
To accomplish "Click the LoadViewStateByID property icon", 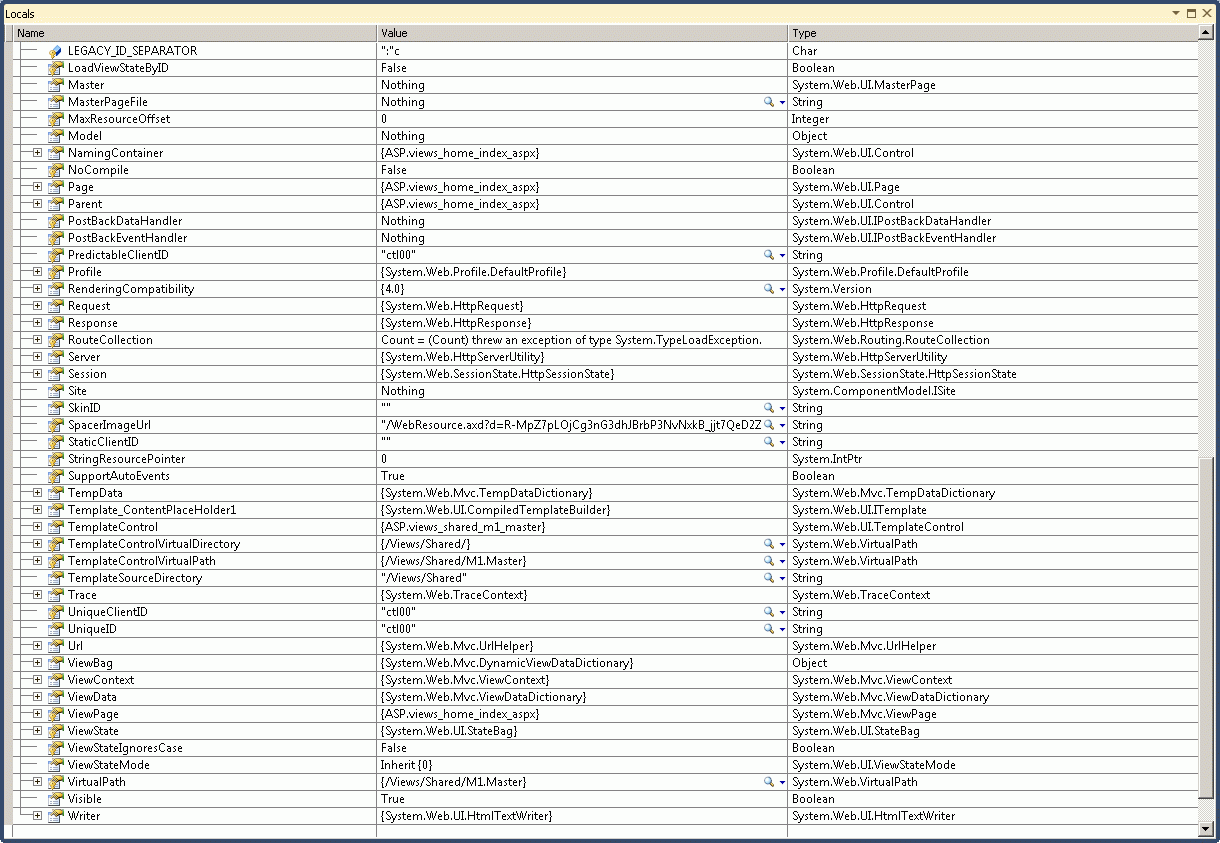I will coord(56,68).
